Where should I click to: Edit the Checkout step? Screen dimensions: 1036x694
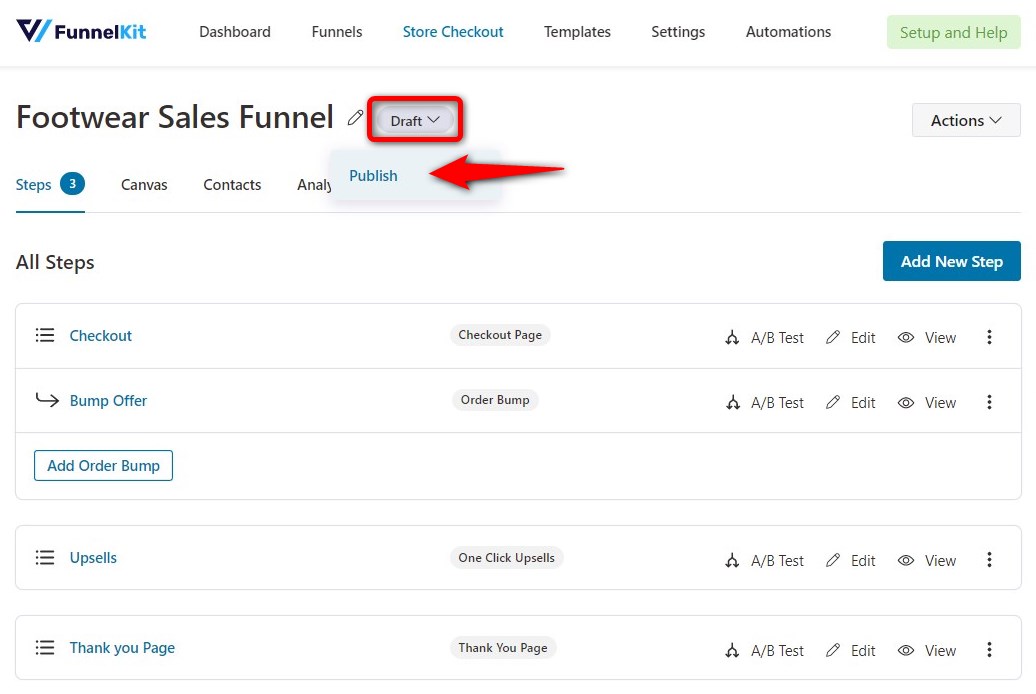pos(850,338)
